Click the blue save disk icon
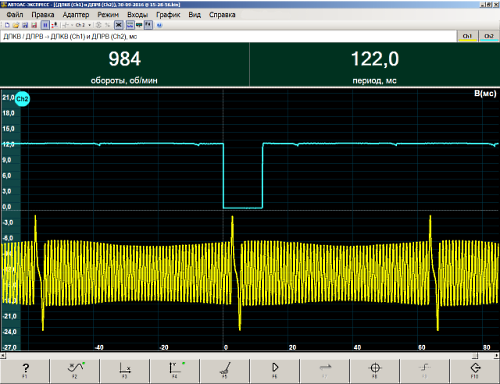 (25, 25)
